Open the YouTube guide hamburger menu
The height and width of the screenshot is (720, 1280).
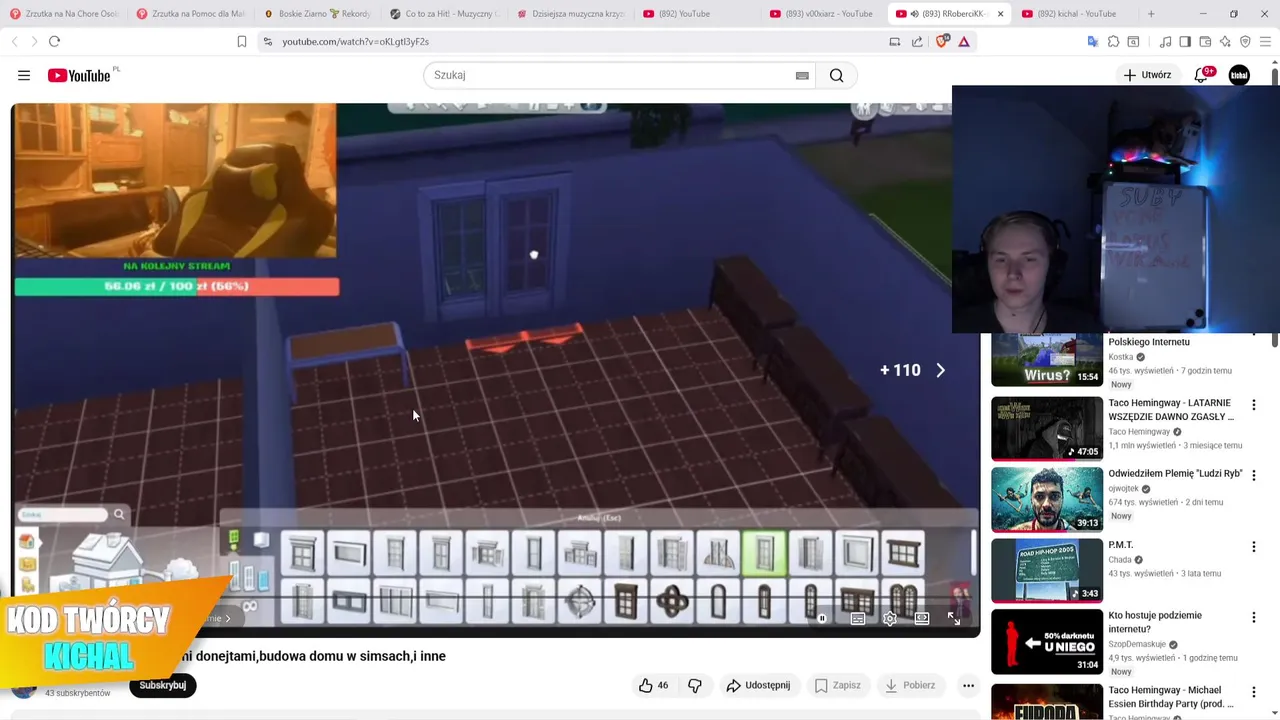tap(24, 75)
